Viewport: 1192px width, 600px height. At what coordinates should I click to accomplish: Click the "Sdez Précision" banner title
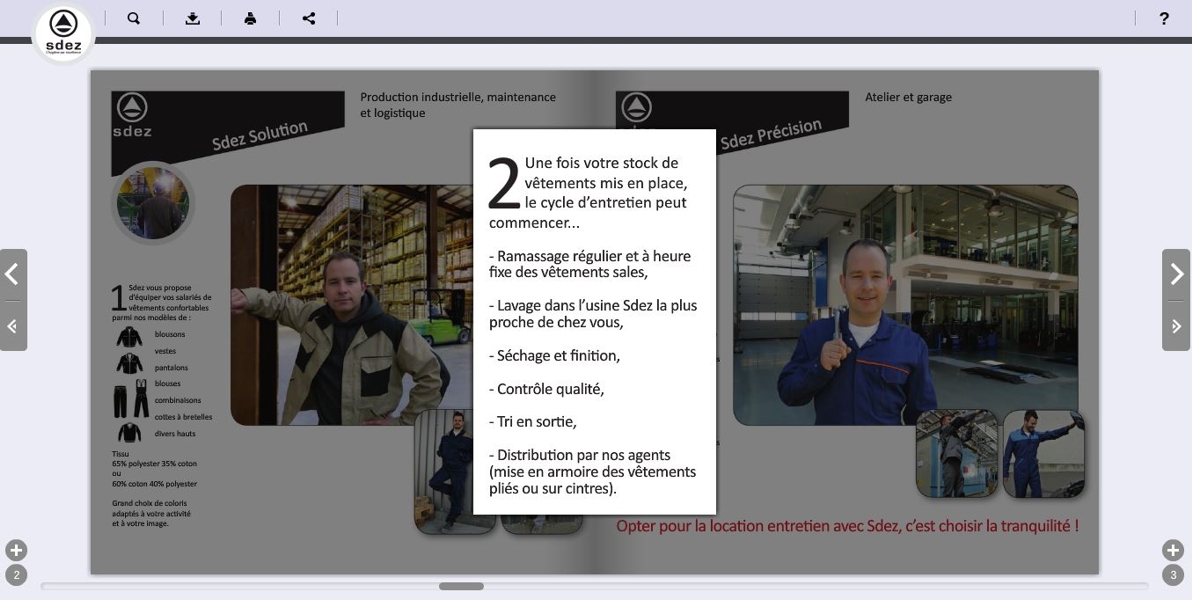(x=771, y=134)
